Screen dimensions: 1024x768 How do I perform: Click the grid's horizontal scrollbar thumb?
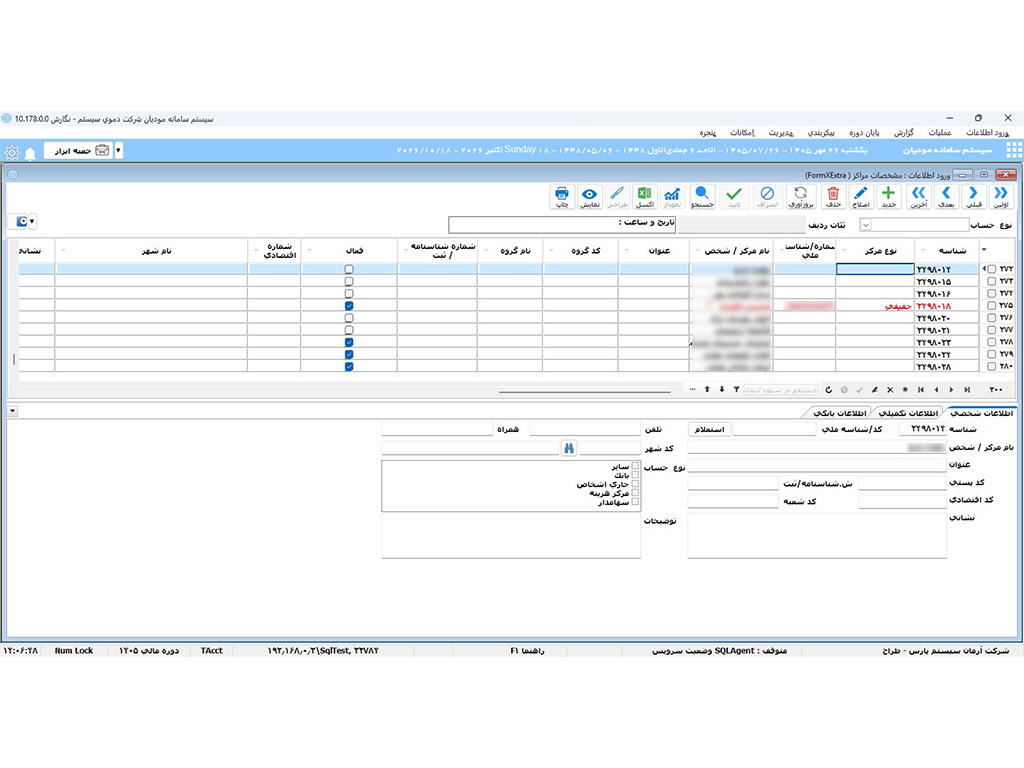click(x=584, y=392)
